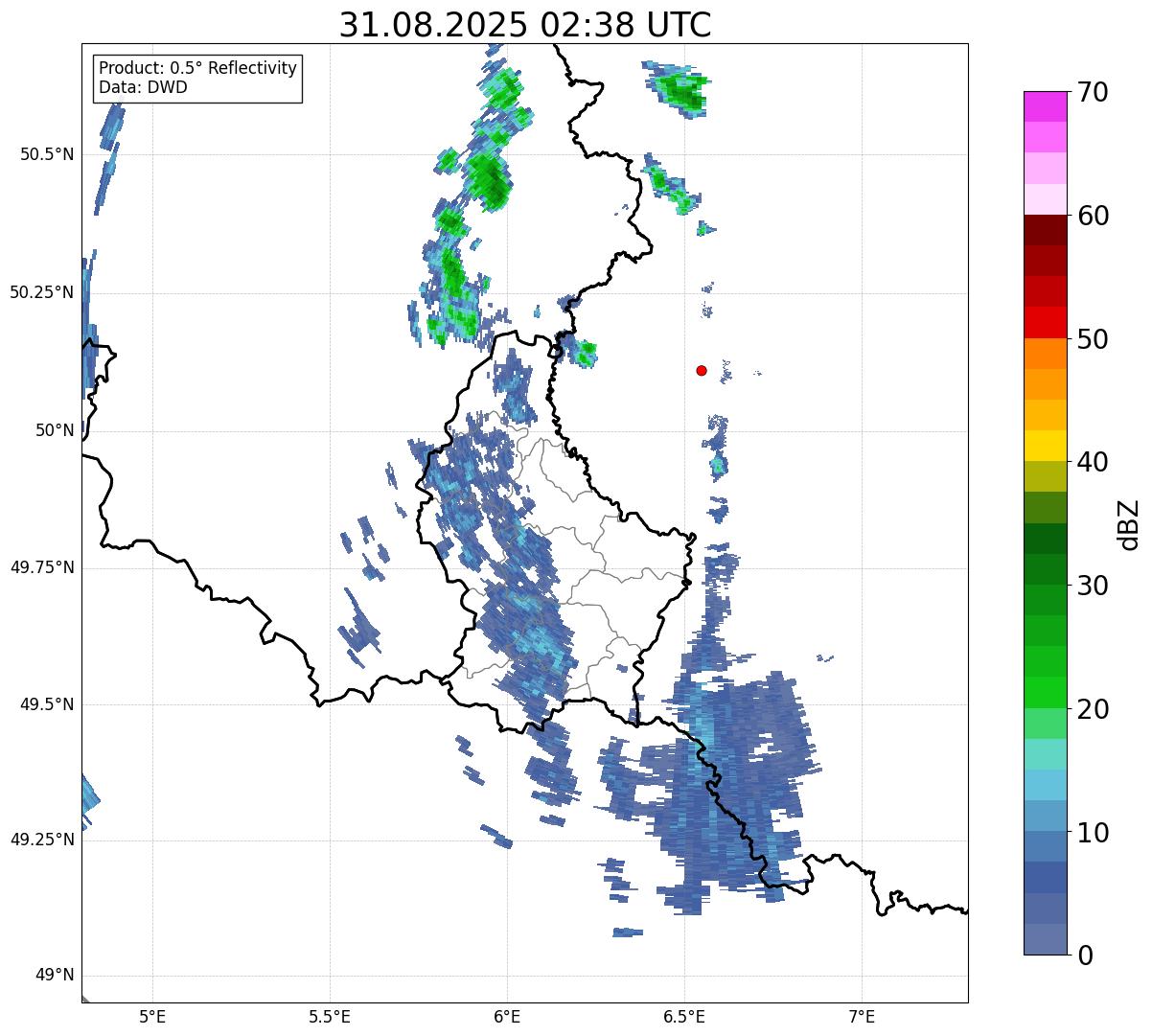Click the 49.25°N latitude label

[41, 840]
